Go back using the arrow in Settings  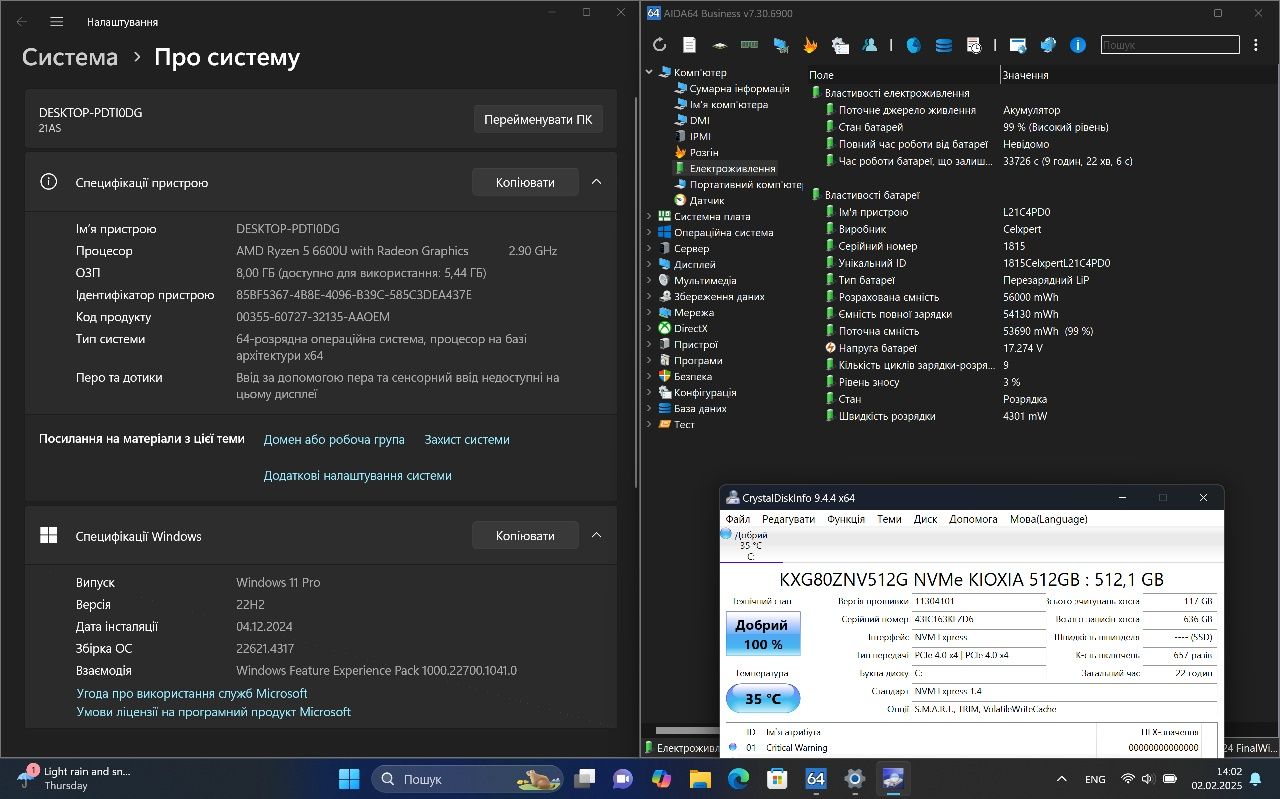coord(22,21)
